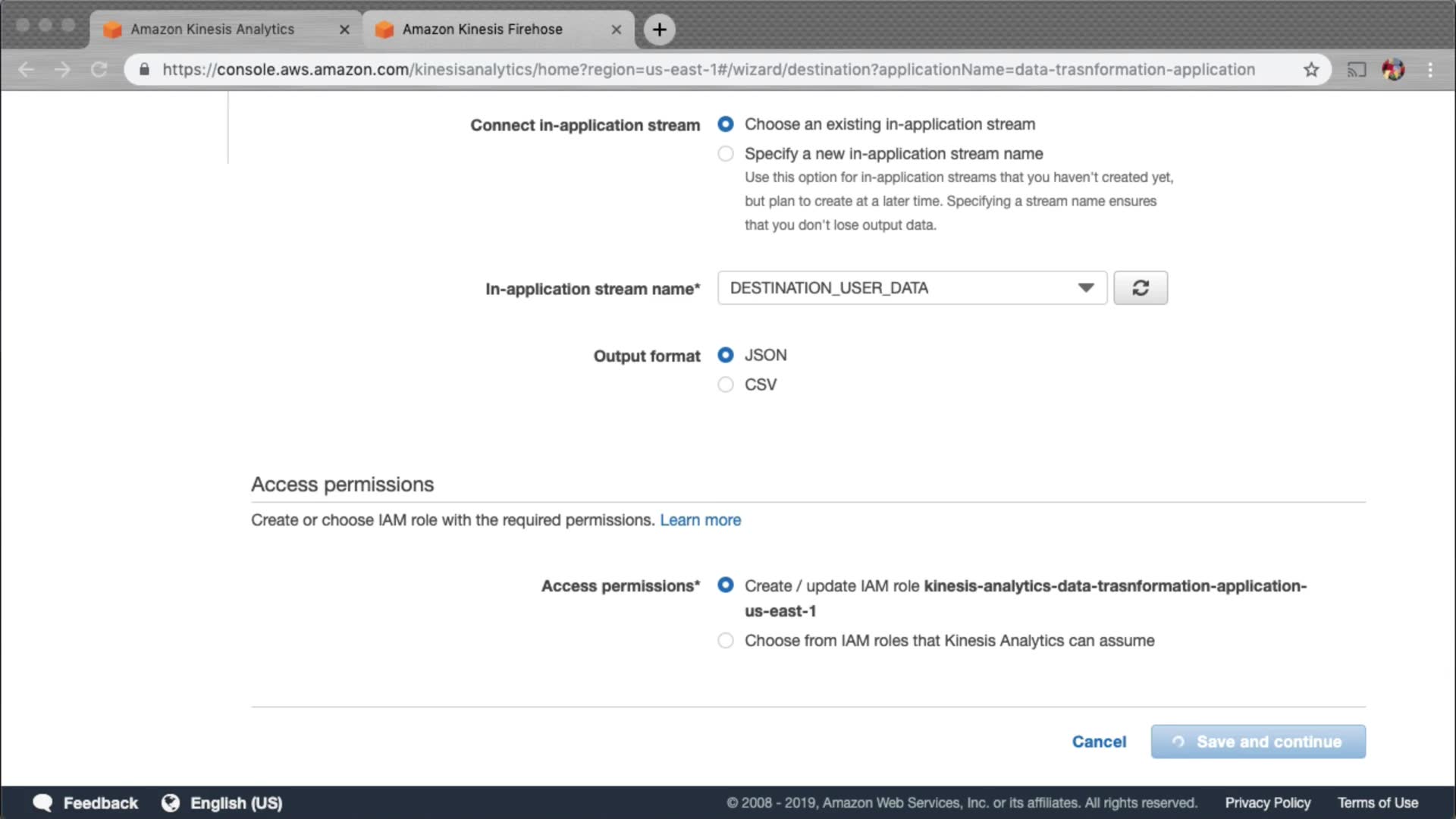Select JSON output format
This screenshot has height=819, width=1456.
[x=726, y=355]
